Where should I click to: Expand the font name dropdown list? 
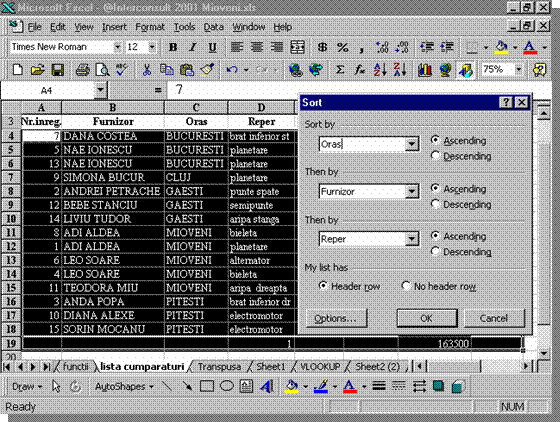coord(117,47)
